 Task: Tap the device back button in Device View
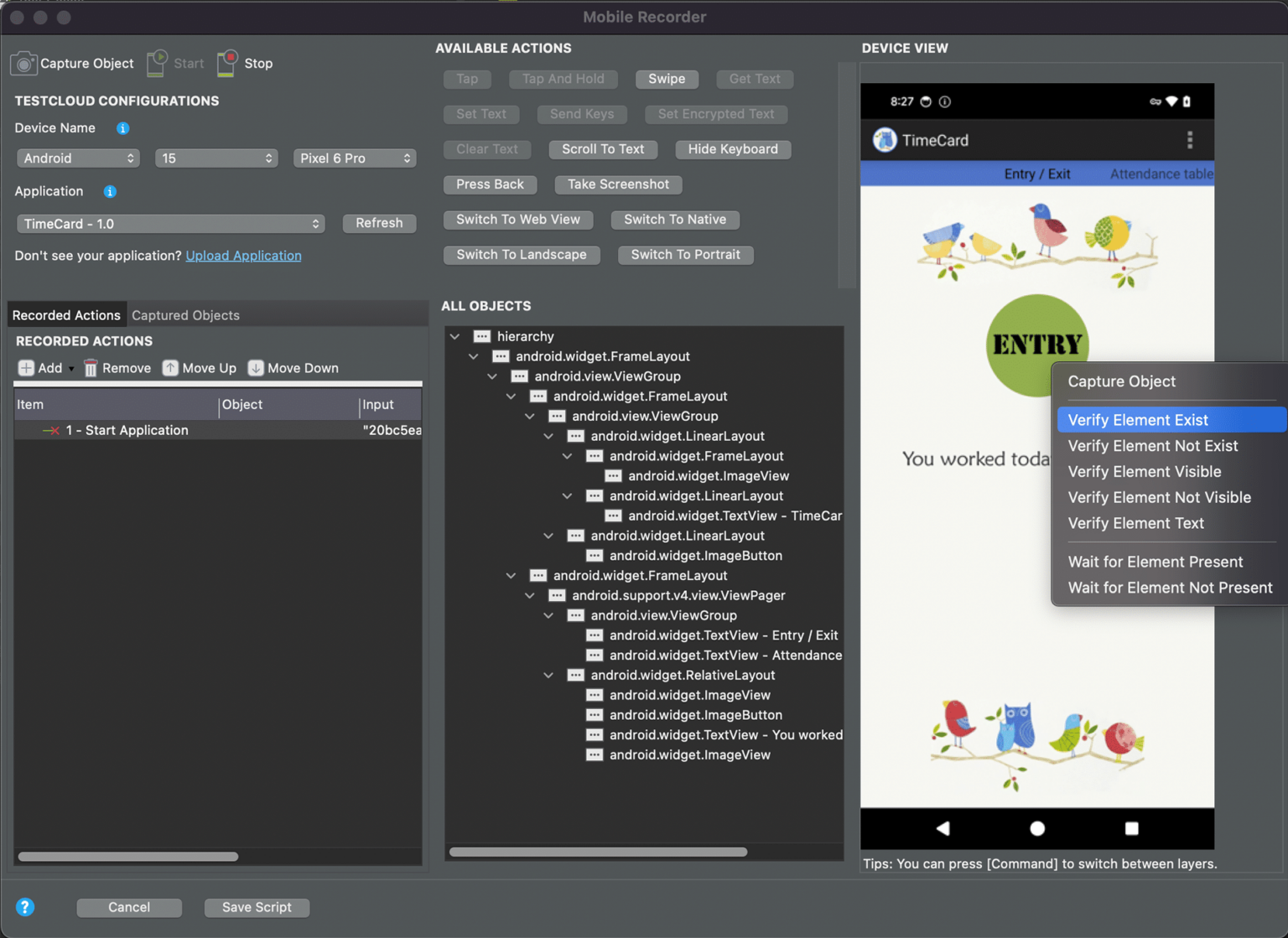(943, 828)
